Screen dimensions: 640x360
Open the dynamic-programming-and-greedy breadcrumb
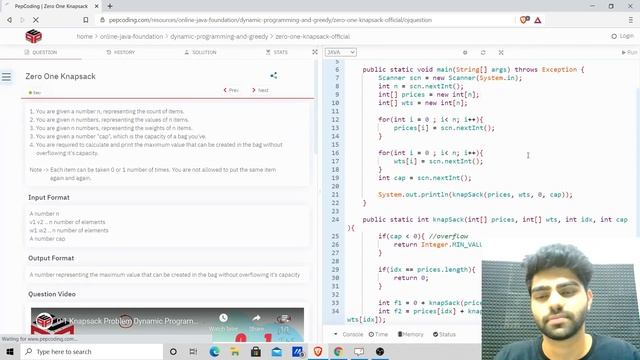click(x=219, y=36)
